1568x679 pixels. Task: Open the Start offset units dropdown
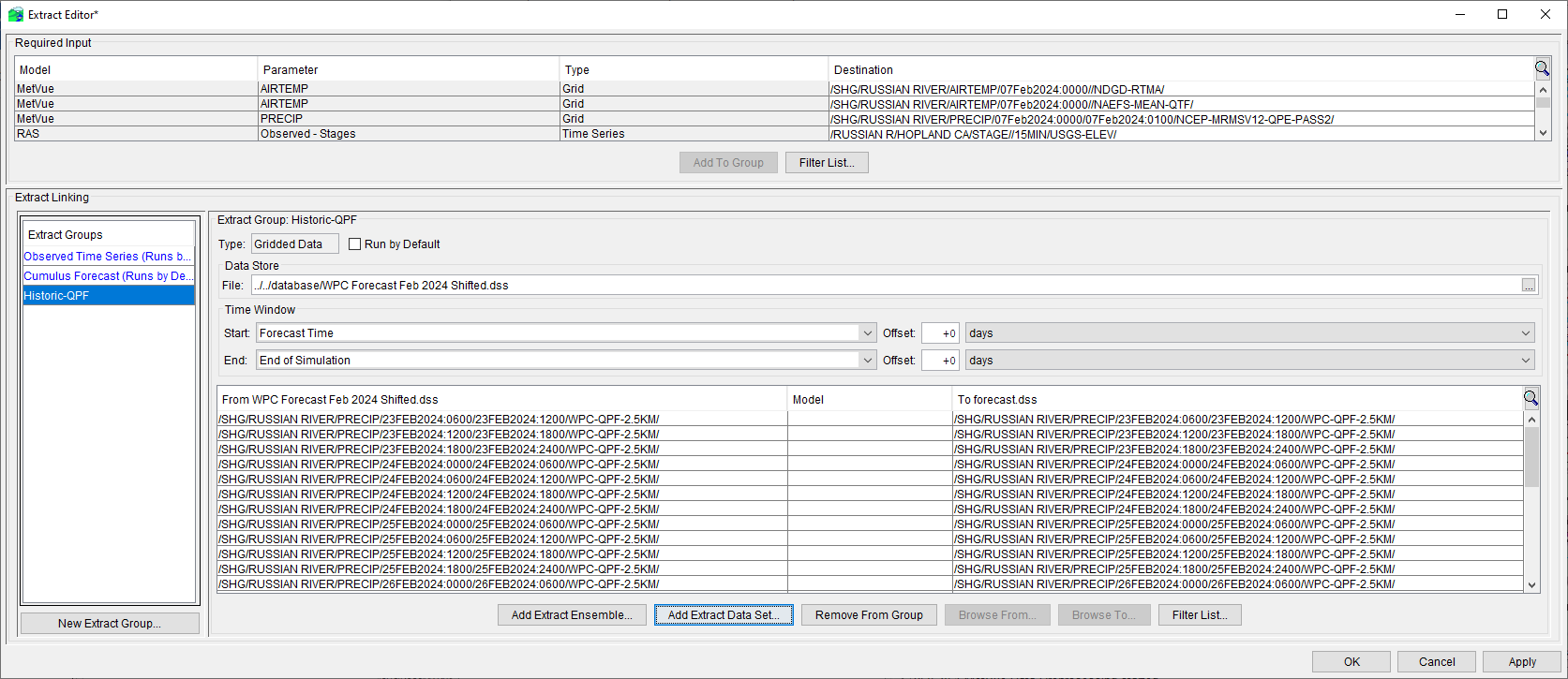click(x=1250, y=333)
